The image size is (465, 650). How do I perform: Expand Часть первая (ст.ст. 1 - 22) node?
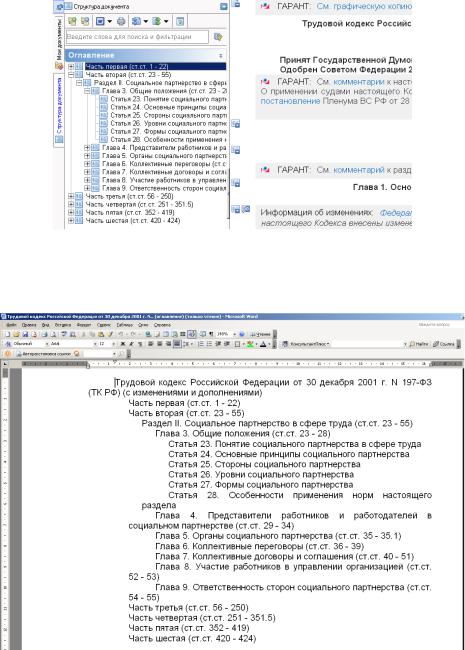point(71,66)
